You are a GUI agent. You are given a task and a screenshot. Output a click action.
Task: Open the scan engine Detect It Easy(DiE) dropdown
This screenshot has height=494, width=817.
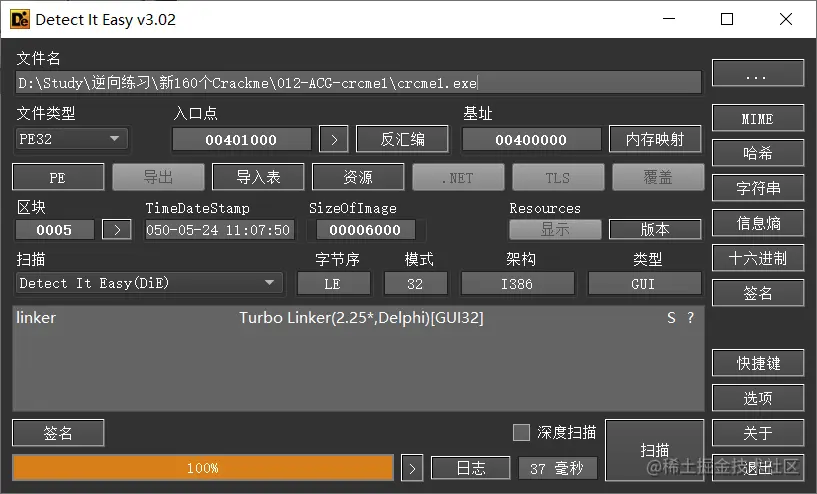pyautogui.click(x=149, y=283)
